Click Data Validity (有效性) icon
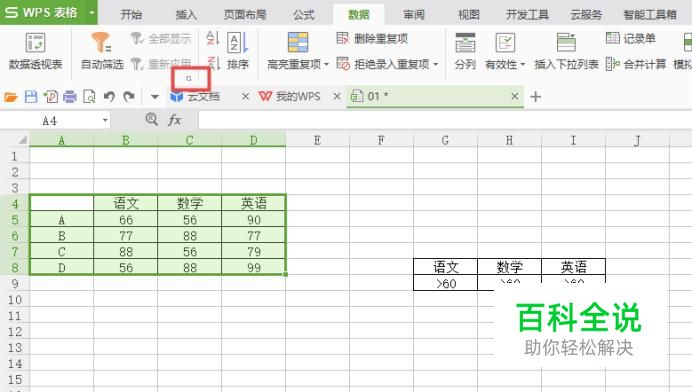This screenshot has width=692, height=392. click(505, 43)
